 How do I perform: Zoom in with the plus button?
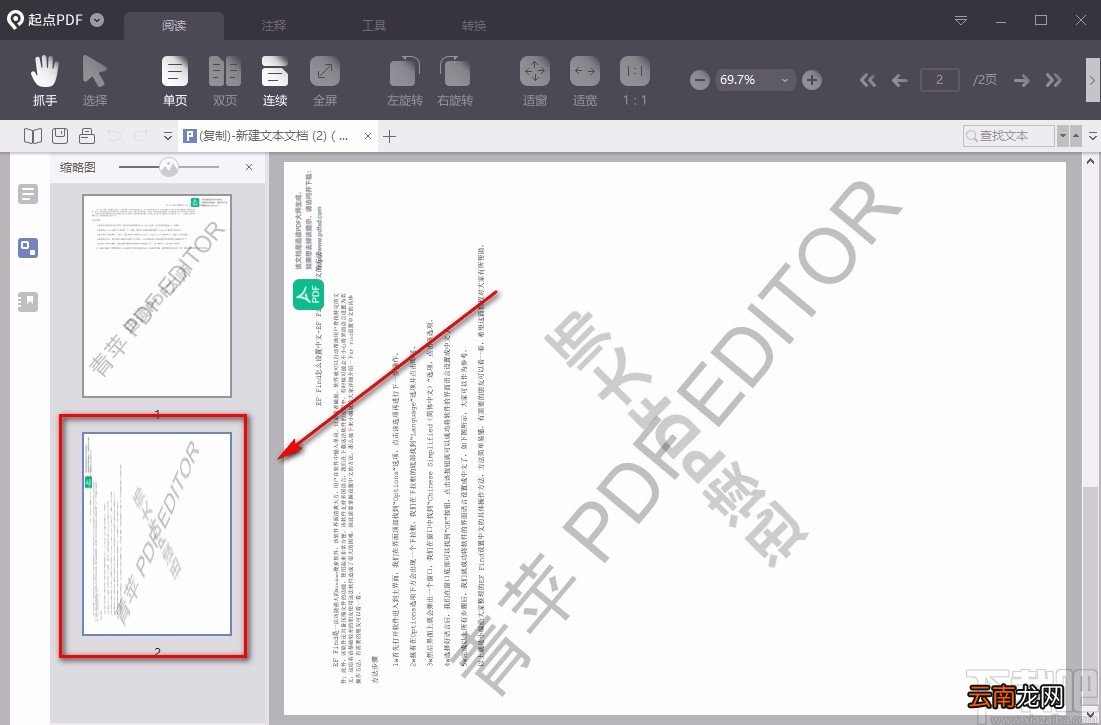click(812, 80)
